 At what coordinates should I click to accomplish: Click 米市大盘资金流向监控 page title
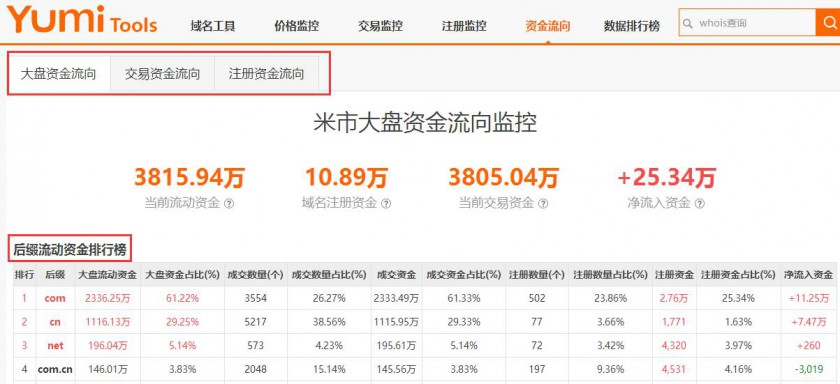tap(425, 124)
